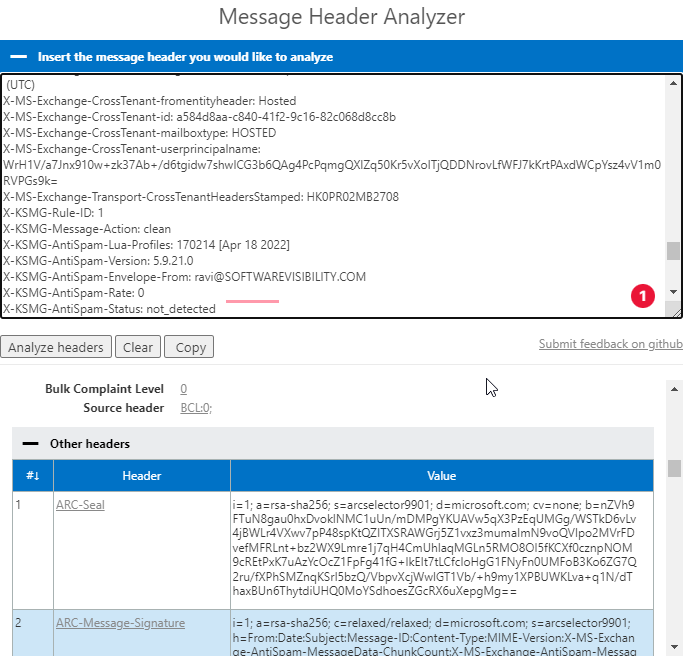Open Submit feedback on github link

coord(610,344)
